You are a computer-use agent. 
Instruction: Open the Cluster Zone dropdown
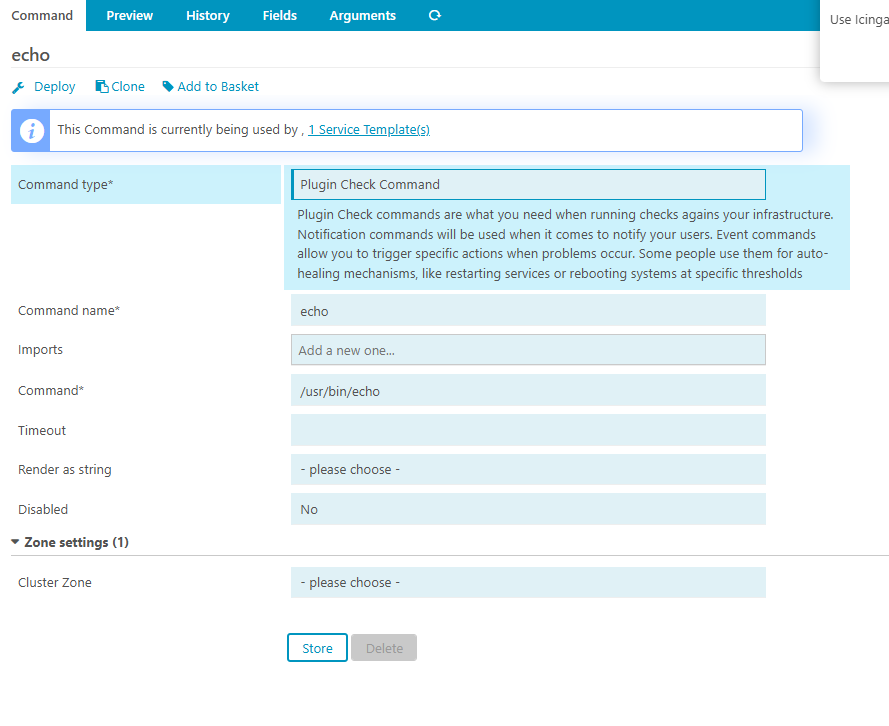click(528, 583)
